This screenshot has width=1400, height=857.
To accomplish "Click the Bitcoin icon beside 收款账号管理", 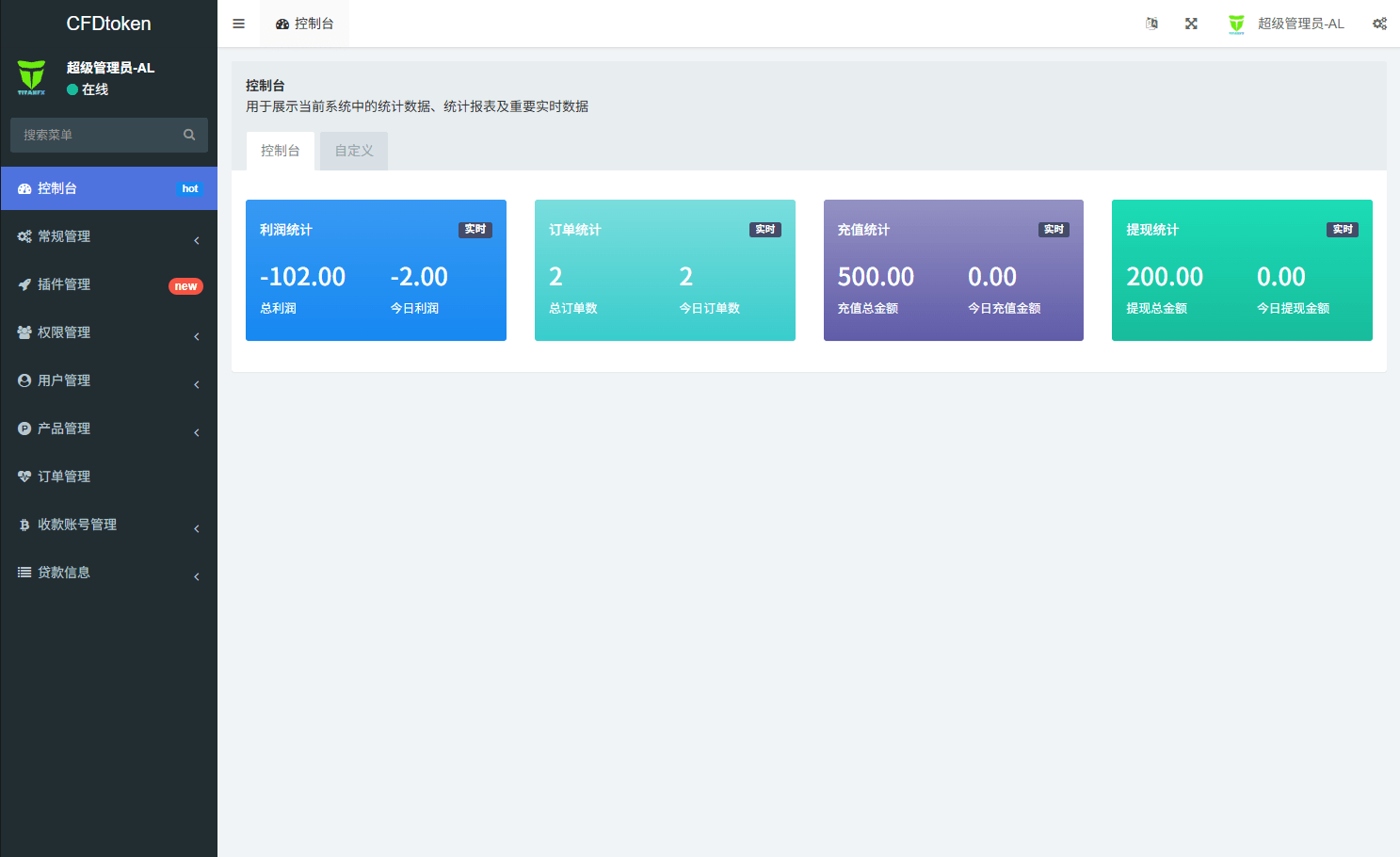I will pyautogui.click(x=24, y=525).
